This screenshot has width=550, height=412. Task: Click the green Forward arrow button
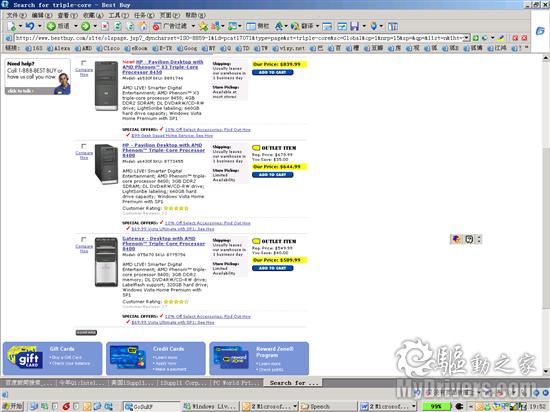click(x=85, y=26)
